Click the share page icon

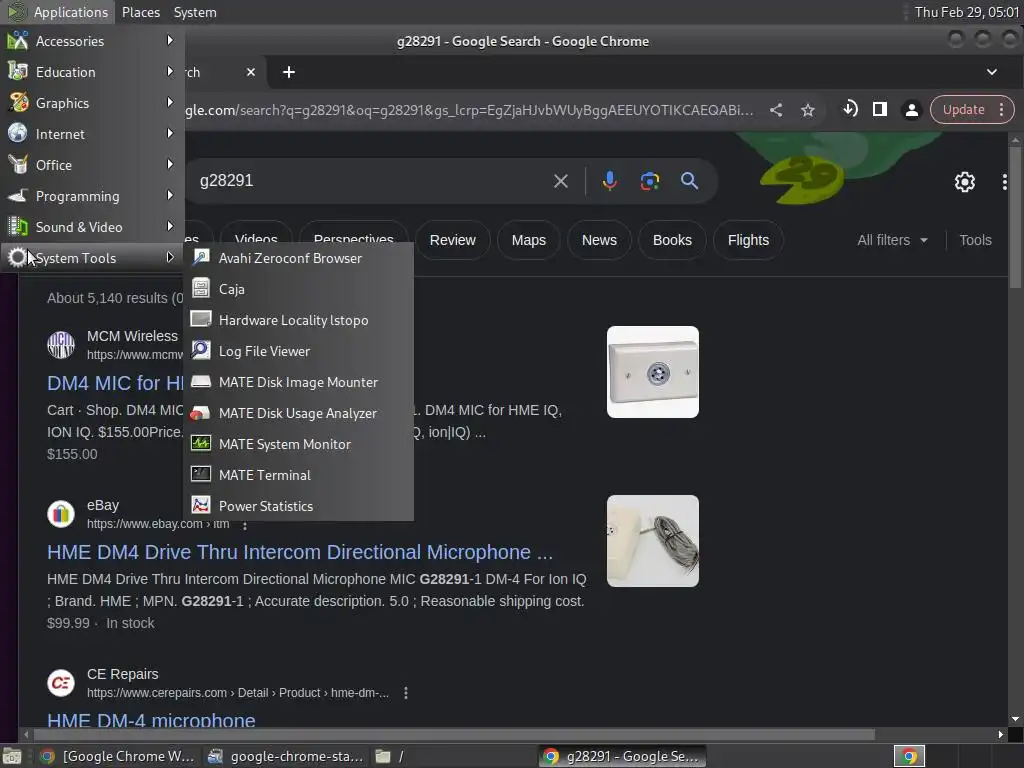click(776, 110)
